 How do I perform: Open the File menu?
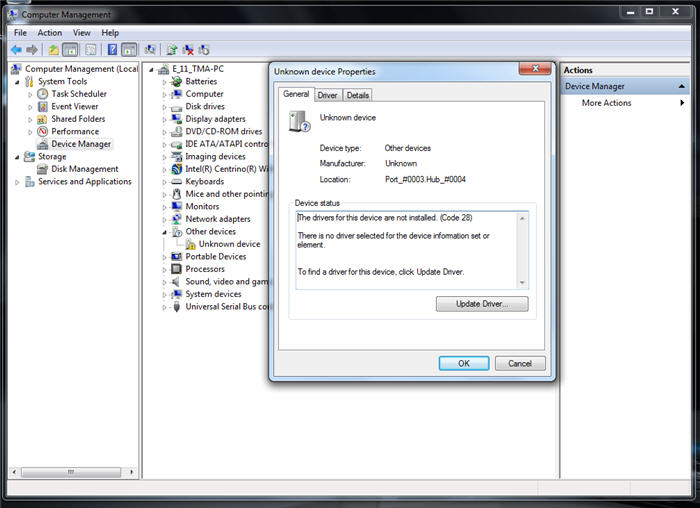click(20, 33)
